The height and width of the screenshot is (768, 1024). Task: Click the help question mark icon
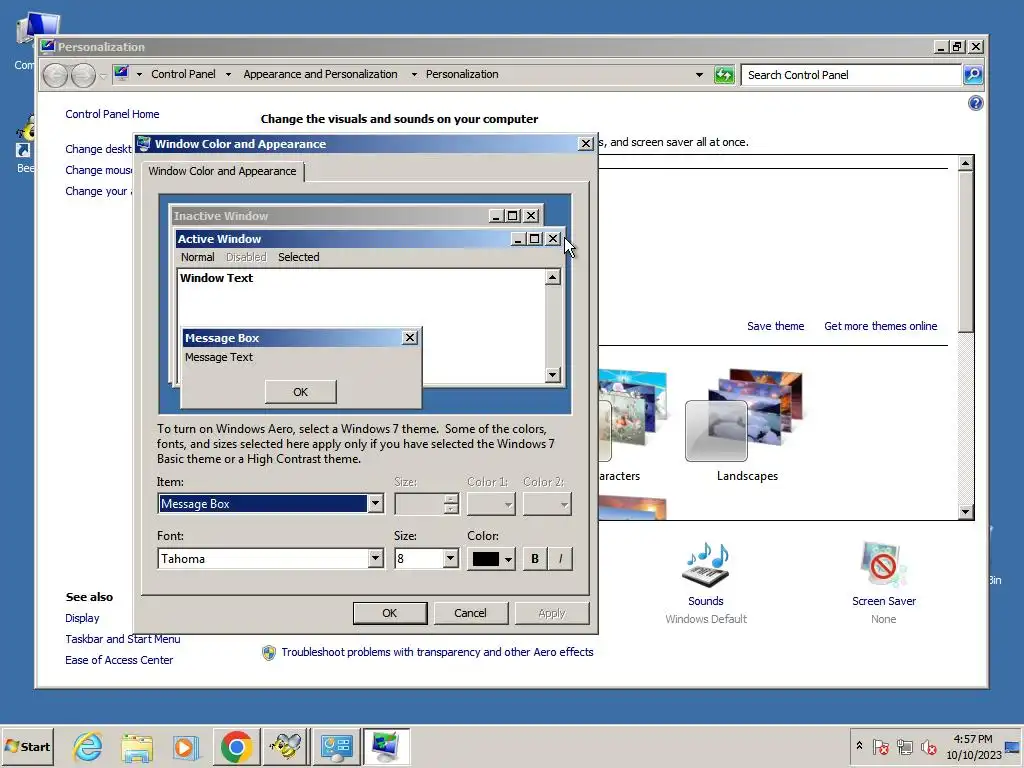[976, 103]
